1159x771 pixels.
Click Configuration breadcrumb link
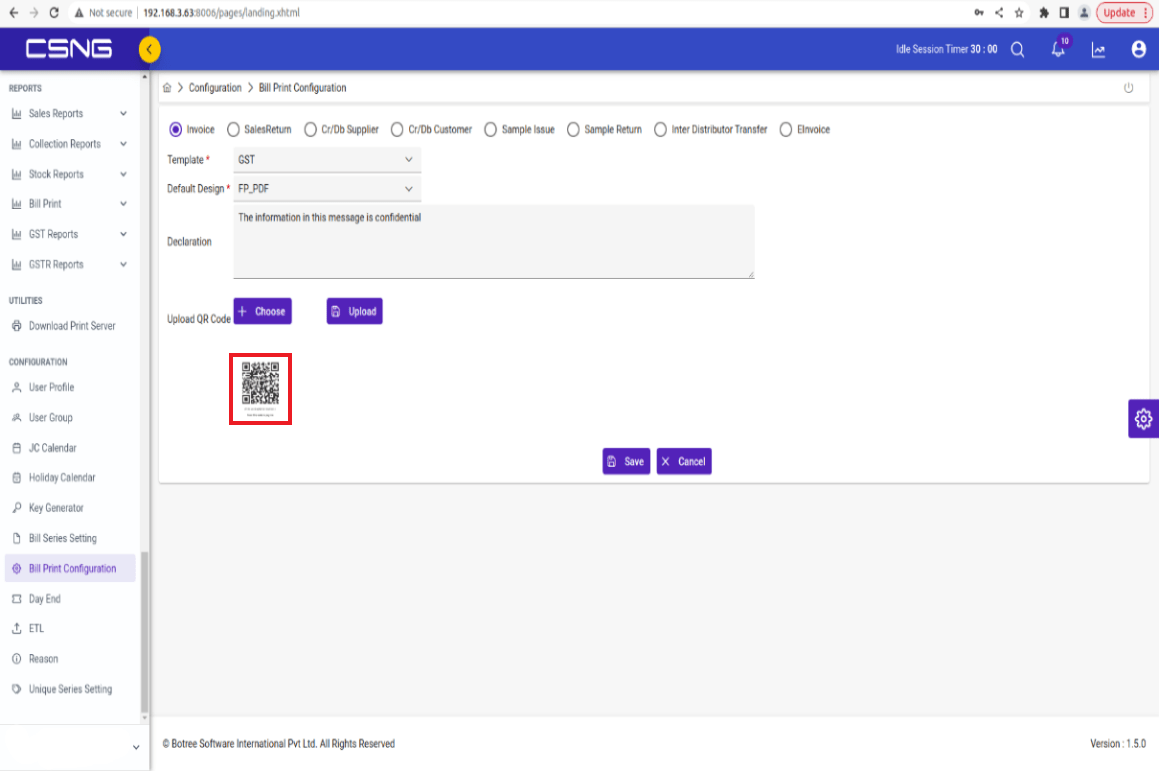click(215, 88)
